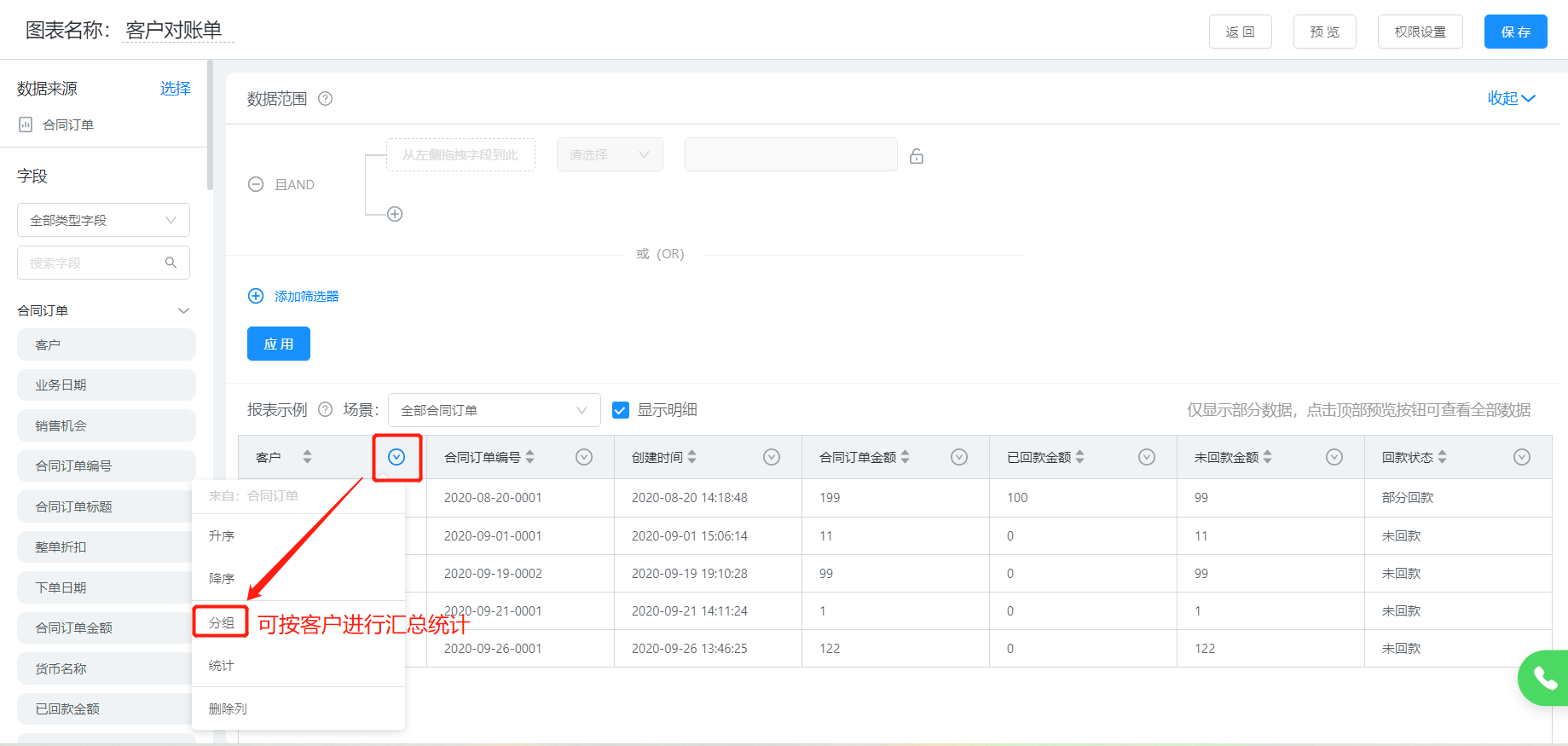Click the 部分回款 status cell

point(1408,498)
